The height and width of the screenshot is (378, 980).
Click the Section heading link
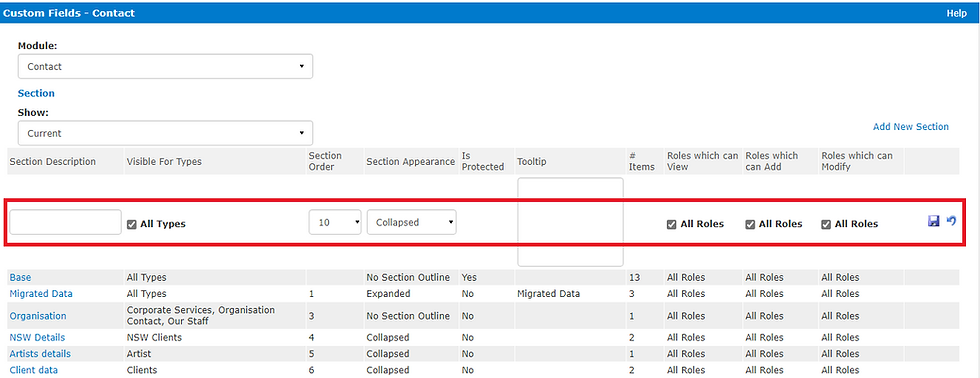(x=36, y=93)
